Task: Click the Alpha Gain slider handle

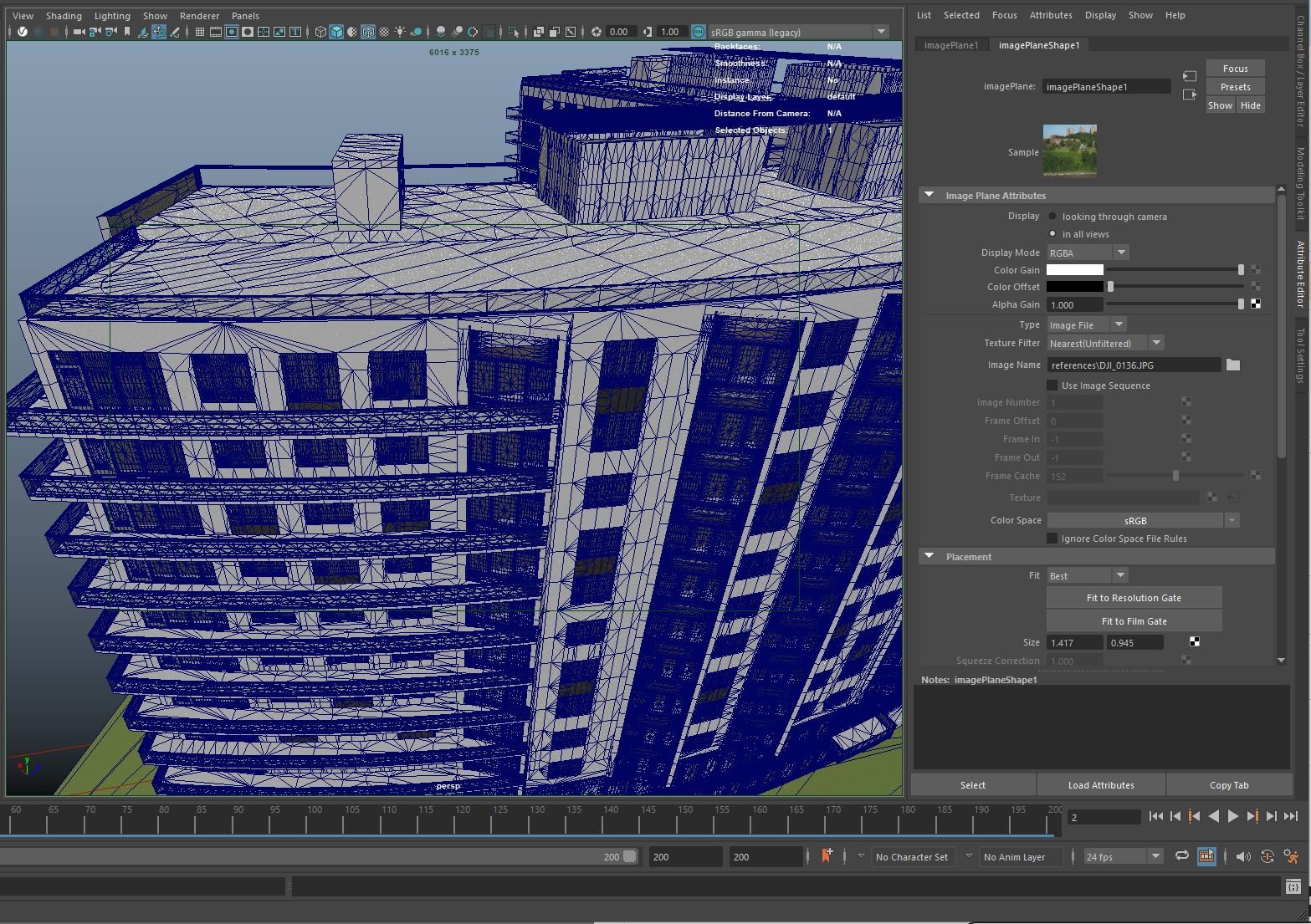Action: click(x=1241, y=304)
